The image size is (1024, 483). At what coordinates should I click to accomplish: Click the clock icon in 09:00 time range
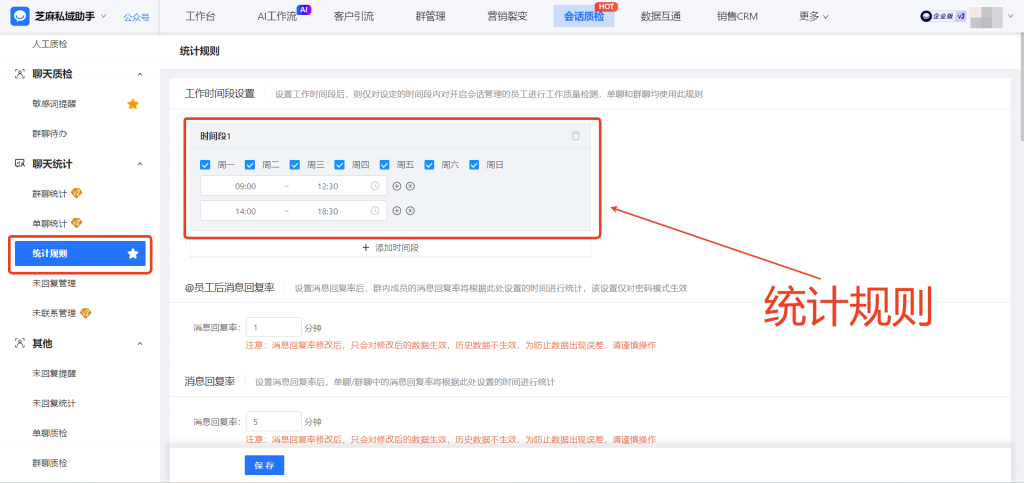[x=375, y=186]
